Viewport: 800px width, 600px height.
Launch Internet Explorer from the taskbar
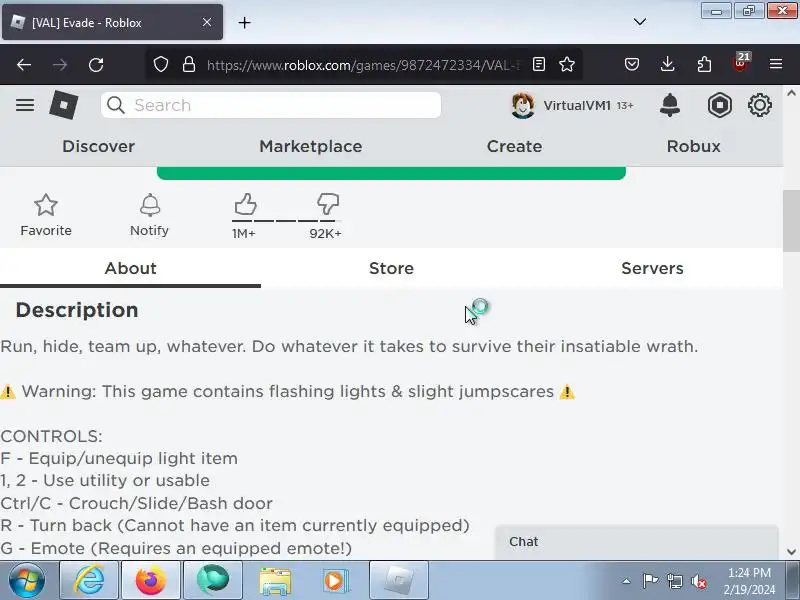tap(89, 580)
